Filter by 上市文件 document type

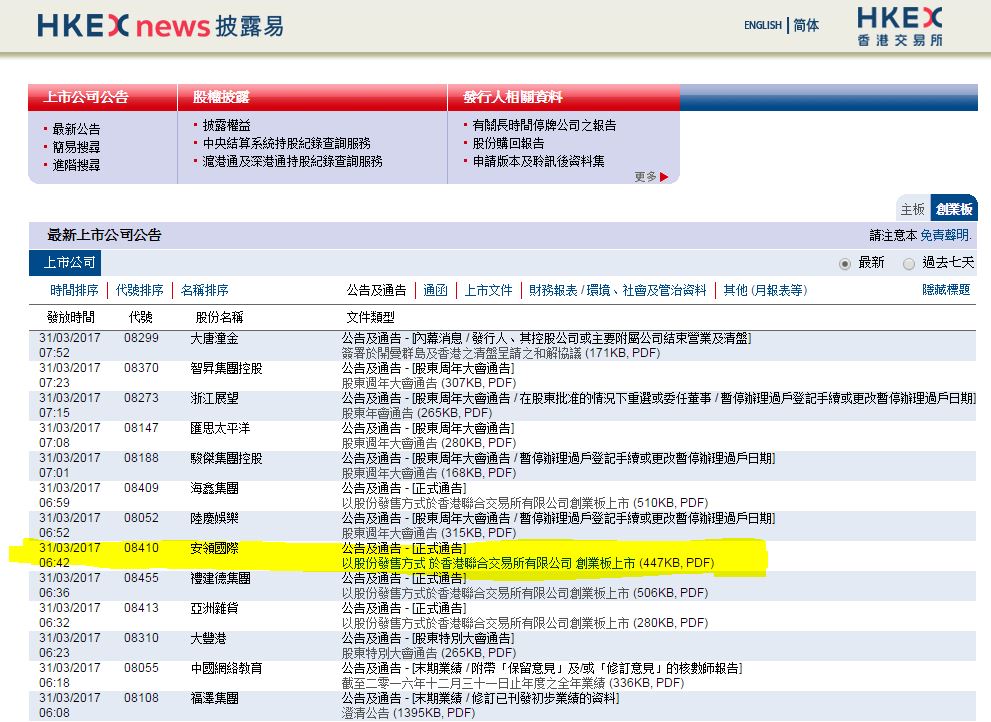(x=489, y=290)
